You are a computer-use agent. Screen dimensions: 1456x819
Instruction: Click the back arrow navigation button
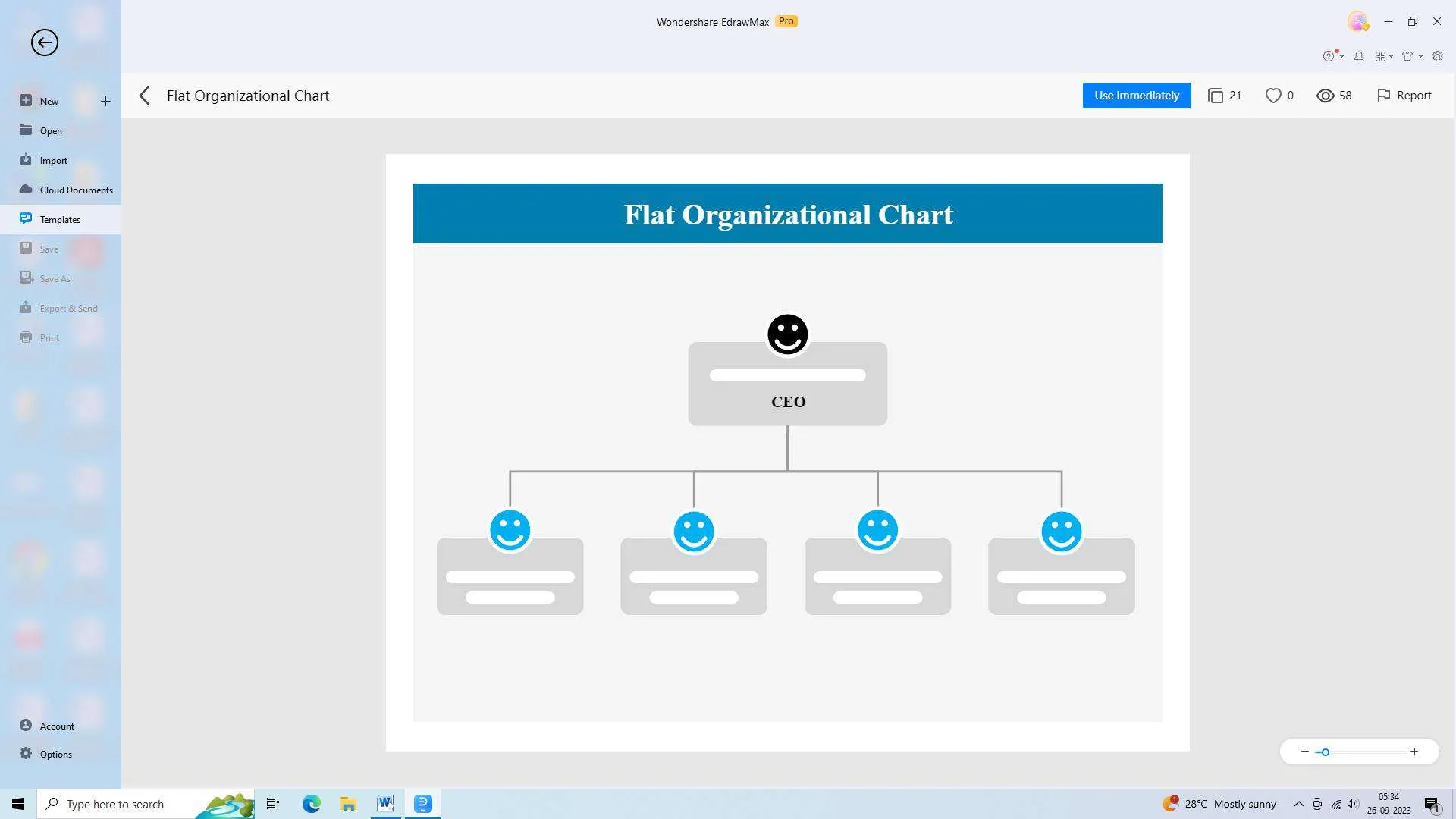pyautogui.click(x=44, y=42)
